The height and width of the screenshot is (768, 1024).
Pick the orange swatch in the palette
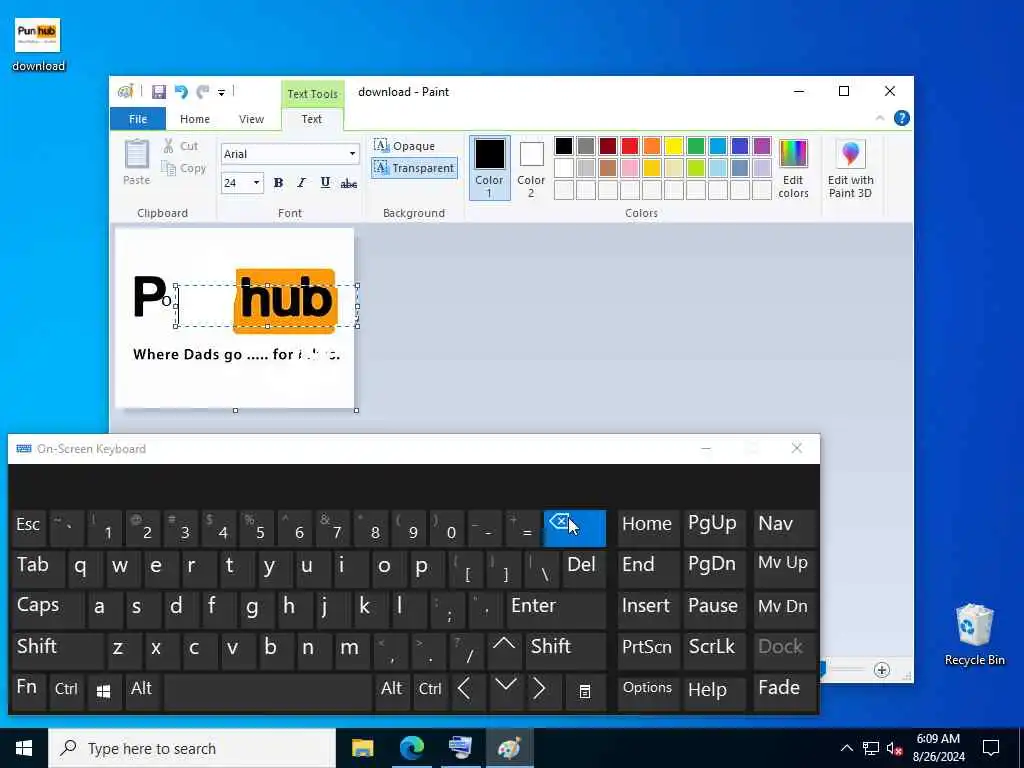[652, 146]
